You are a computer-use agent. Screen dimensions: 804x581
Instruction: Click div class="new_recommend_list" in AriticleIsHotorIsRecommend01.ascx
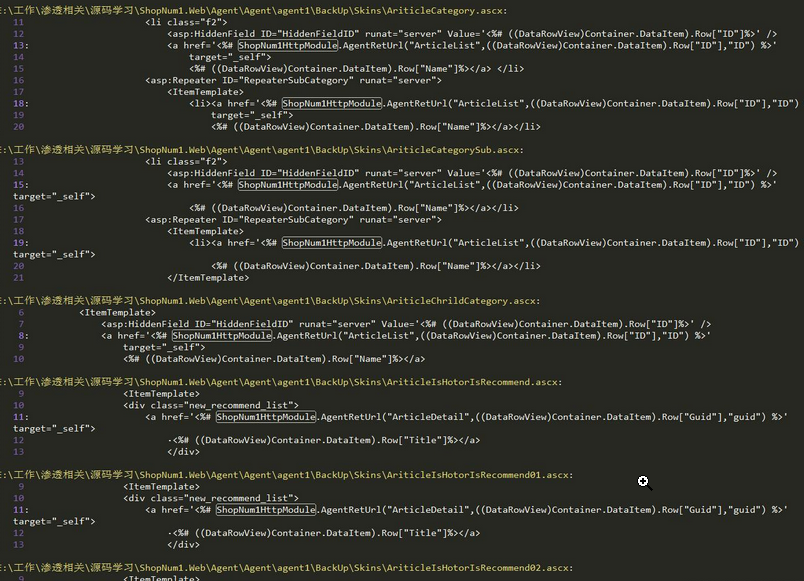click(x=211, y=498)
